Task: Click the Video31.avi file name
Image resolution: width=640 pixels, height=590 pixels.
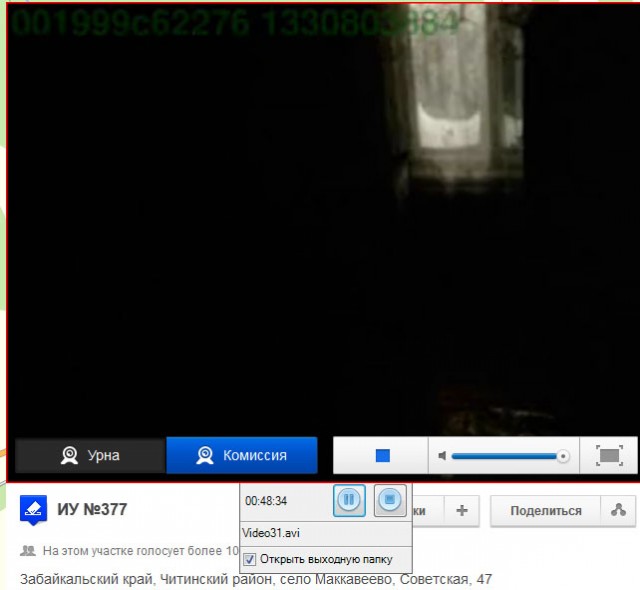Action: point(271,533)
